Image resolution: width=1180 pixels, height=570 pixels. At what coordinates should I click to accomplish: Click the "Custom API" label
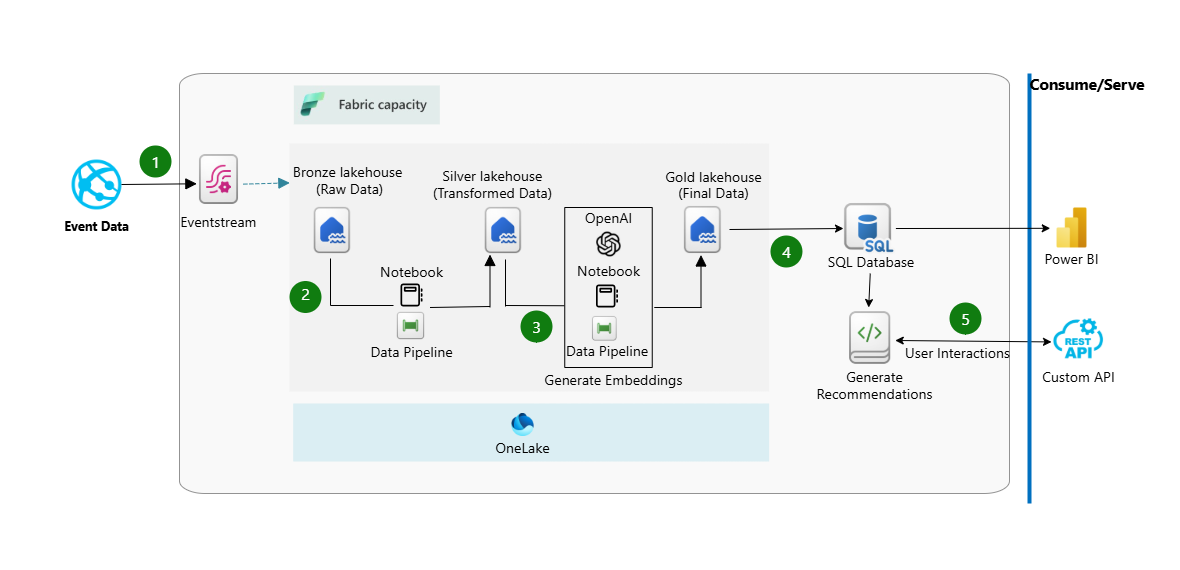(1078, 377)
